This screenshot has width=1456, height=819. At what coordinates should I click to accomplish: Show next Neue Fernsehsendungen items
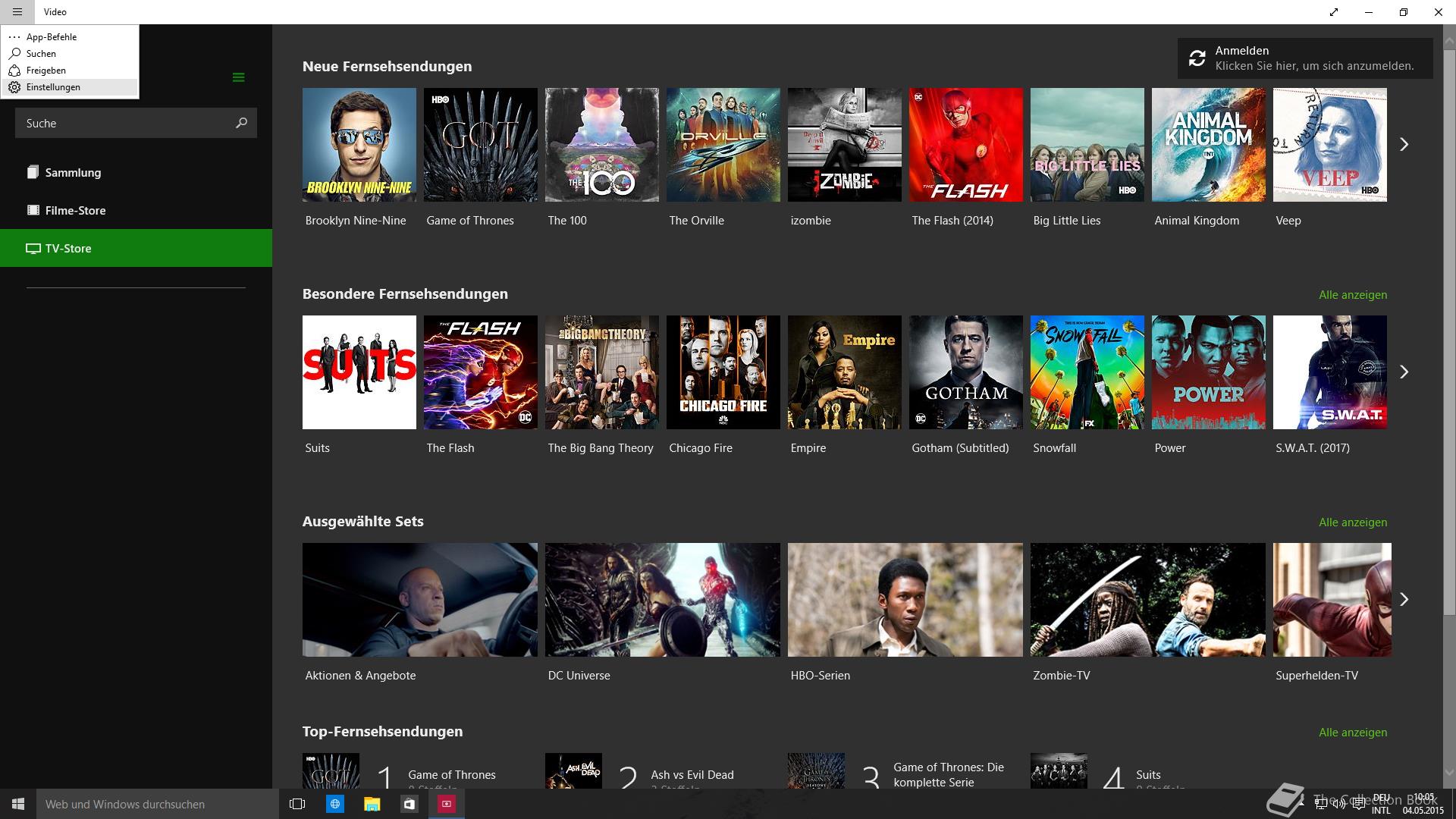click(1404, 144)
